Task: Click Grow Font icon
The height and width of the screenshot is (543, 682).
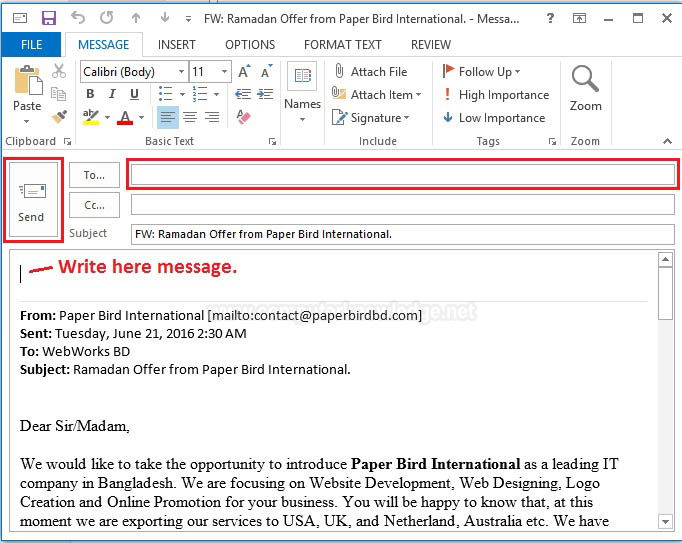Action: (244, 71)
